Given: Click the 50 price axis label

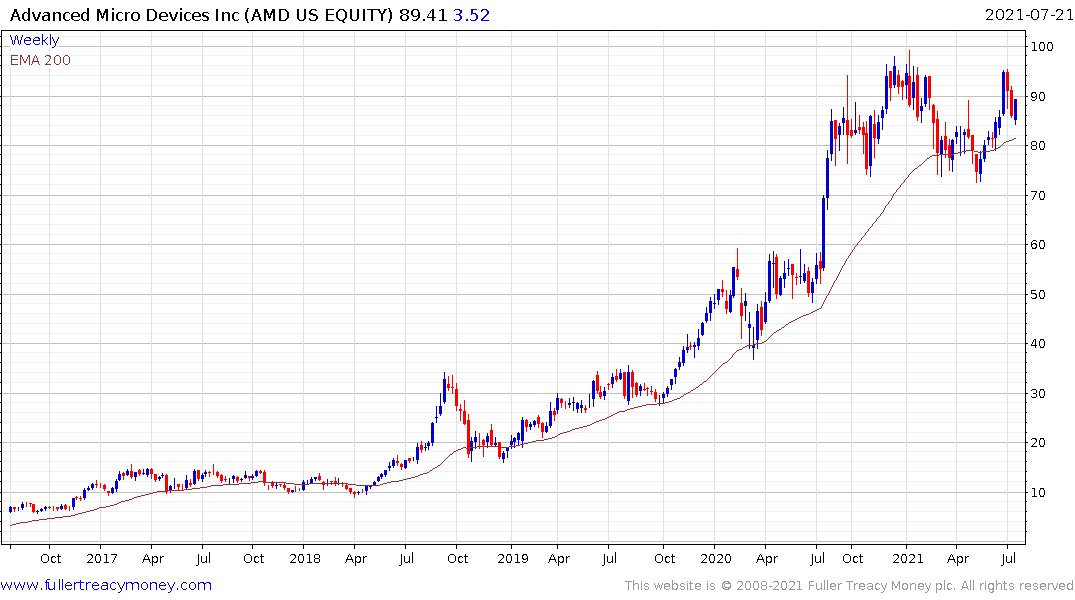Looking at the screenshot, I should (1038, 295).
